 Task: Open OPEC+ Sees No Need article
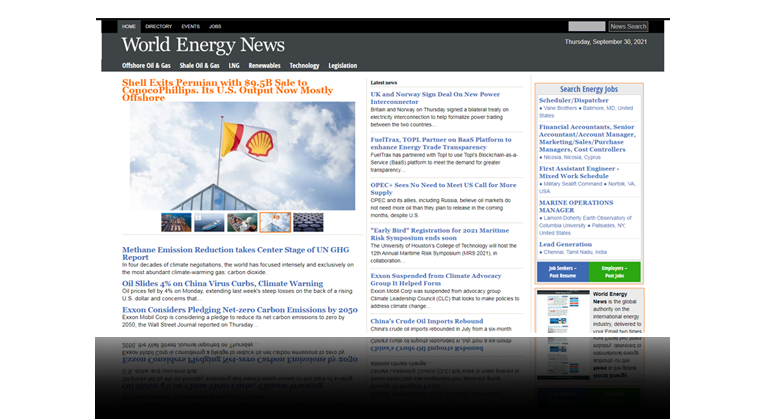tap(443, 189)
